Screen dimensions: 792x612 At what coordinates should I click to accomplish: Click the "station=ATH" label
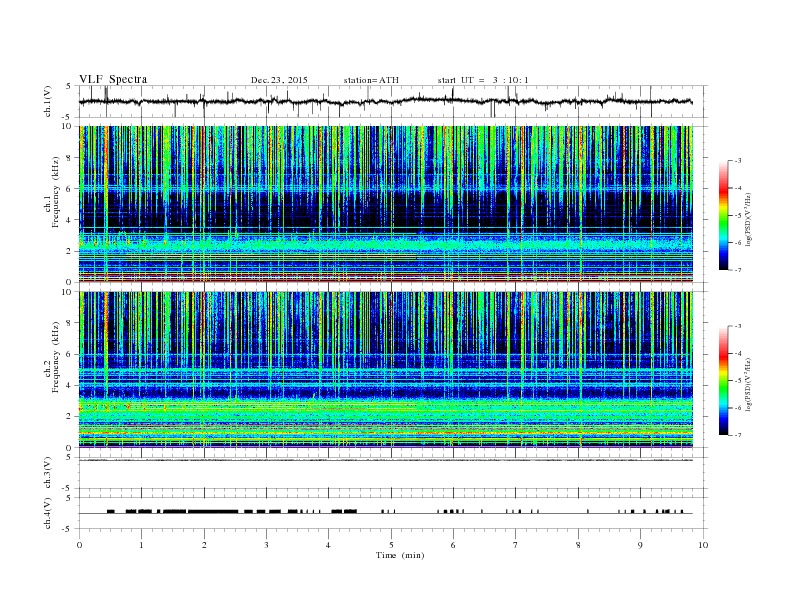pos(371,80)
